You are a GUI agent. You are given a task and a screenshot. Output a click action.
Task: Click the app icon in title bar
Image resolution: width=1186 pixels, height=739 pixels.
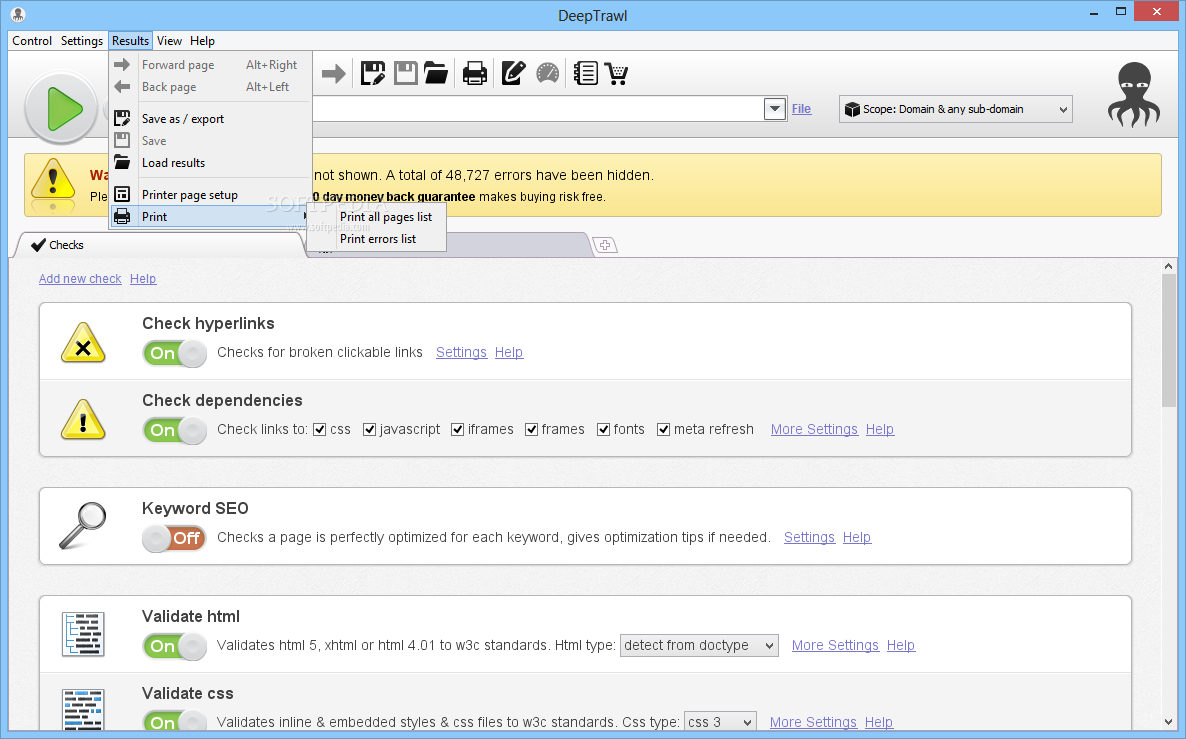(x=18, y=14)
